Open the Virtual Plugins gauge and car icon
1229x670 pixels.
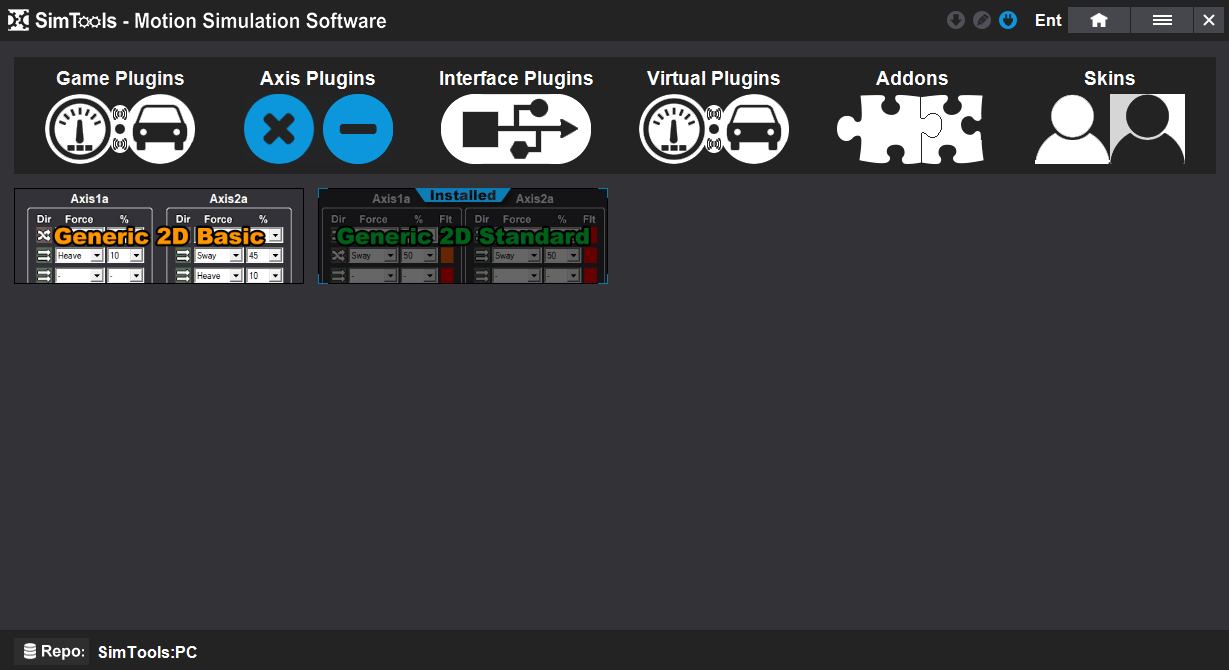click(x=714, y=129)
